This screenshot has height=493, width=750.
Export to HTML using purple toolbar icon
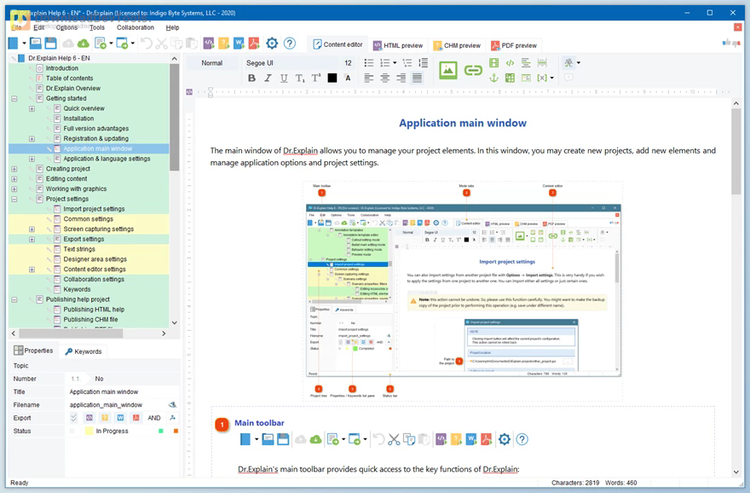tap(209, 44)
